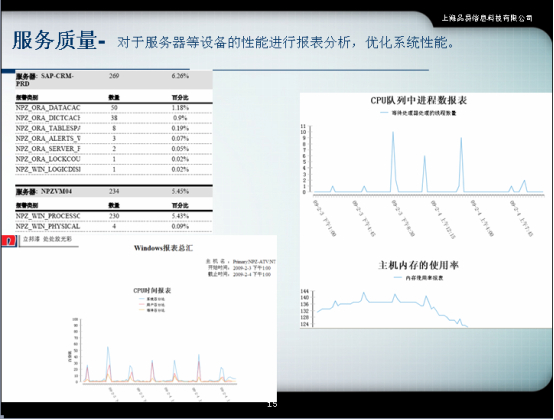
Task: Select the 服务质量 slide title
Action: click(54, 40)
